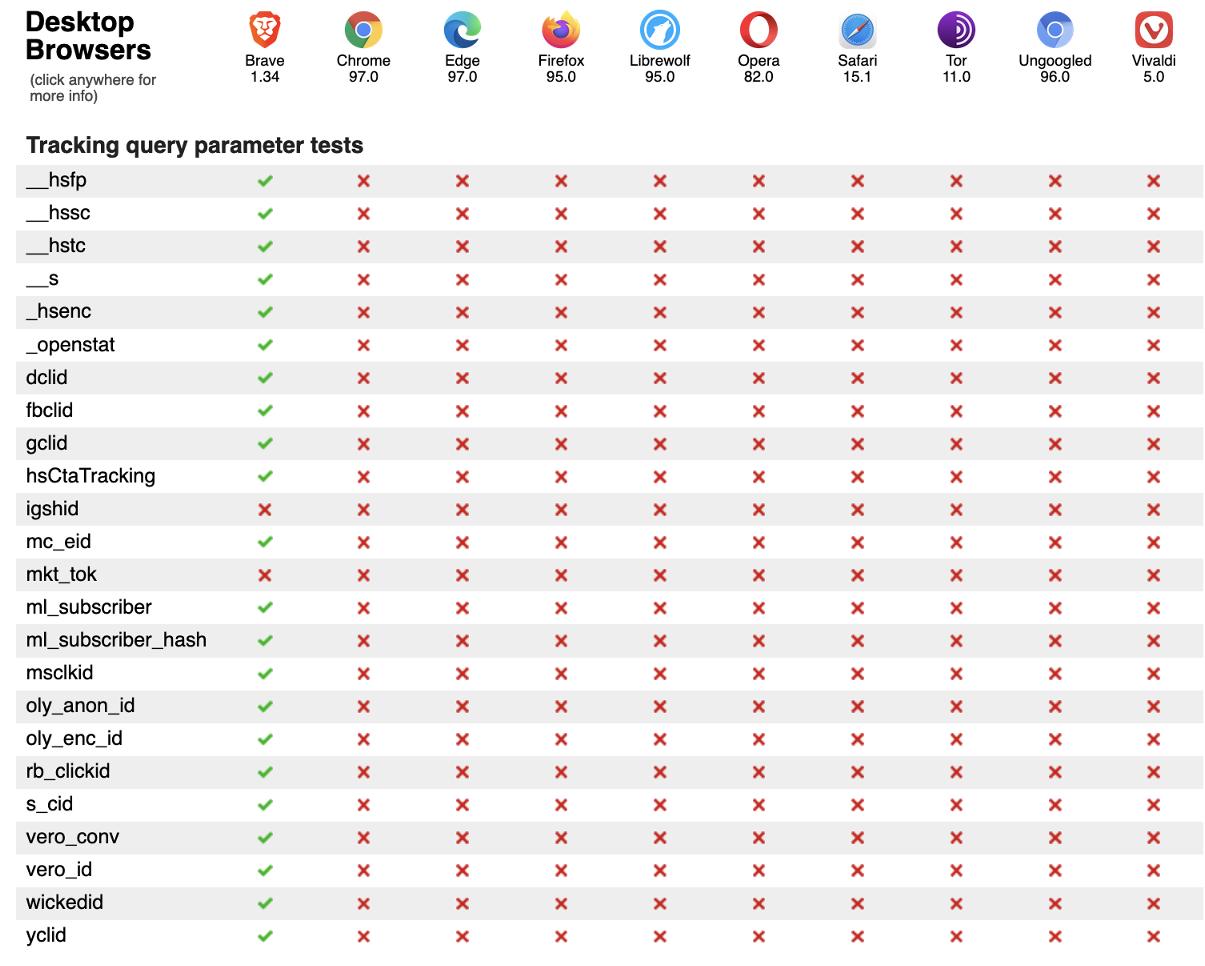
Task: Click Brave's green checkmark for gclid
Action: coord(264,443)
